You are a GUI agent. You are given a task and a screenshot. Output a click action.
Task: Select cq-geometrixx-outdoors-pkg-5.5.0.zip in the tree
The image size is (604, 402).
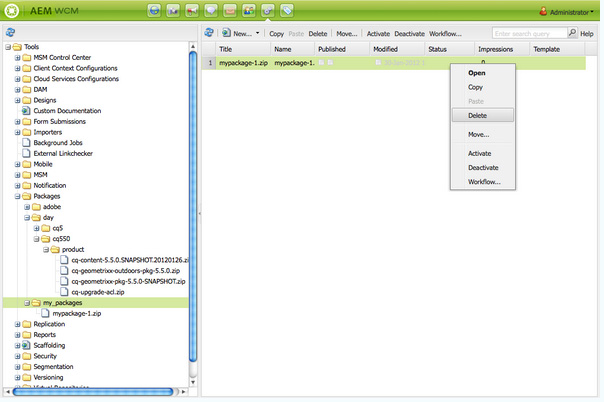click(126, 271)
